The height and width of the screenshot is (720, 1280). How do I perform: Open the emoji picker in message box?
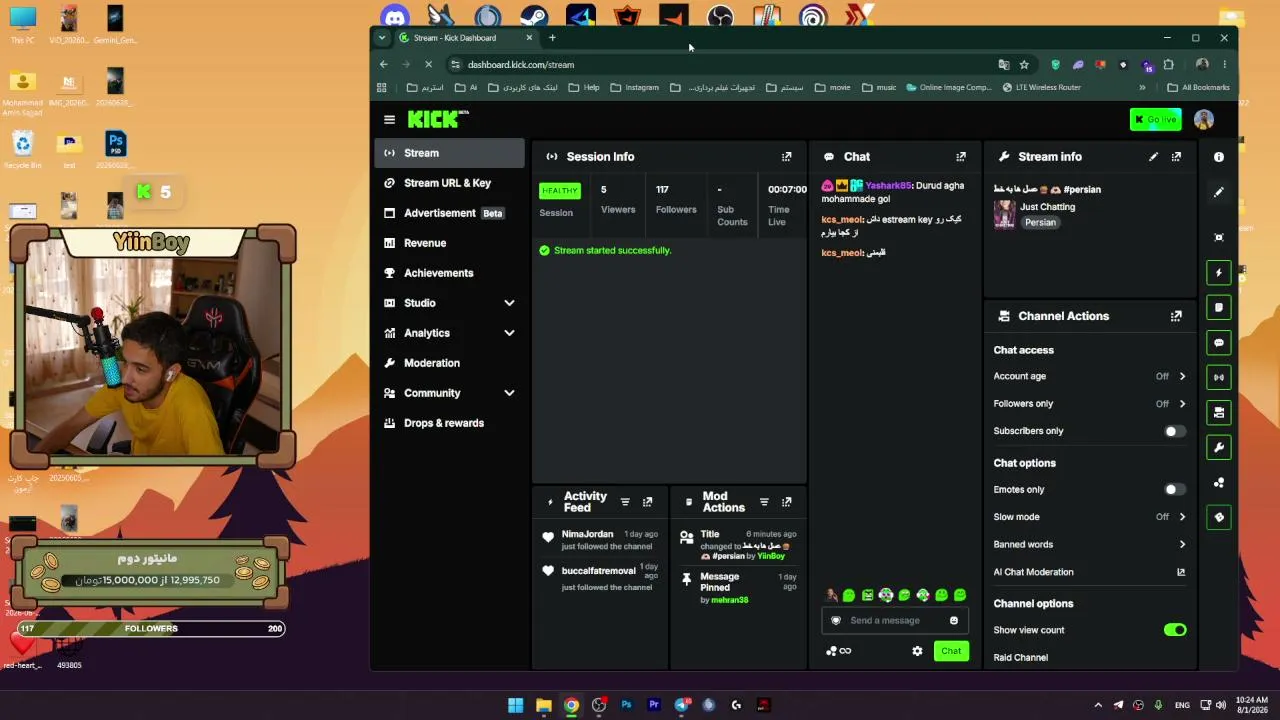point(954,621)
